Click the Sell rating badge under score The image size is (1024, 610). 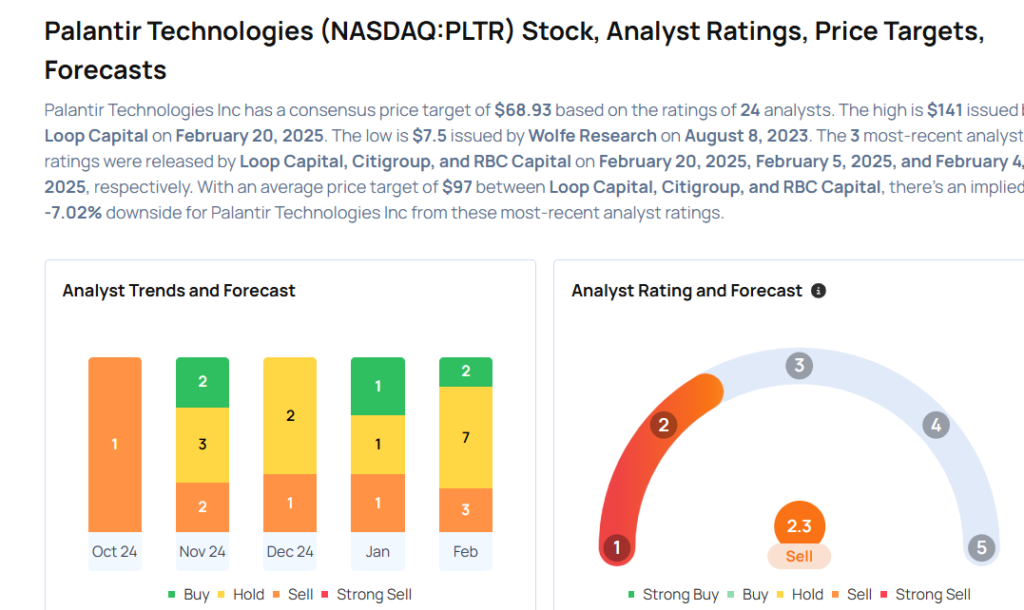(799, 556)
